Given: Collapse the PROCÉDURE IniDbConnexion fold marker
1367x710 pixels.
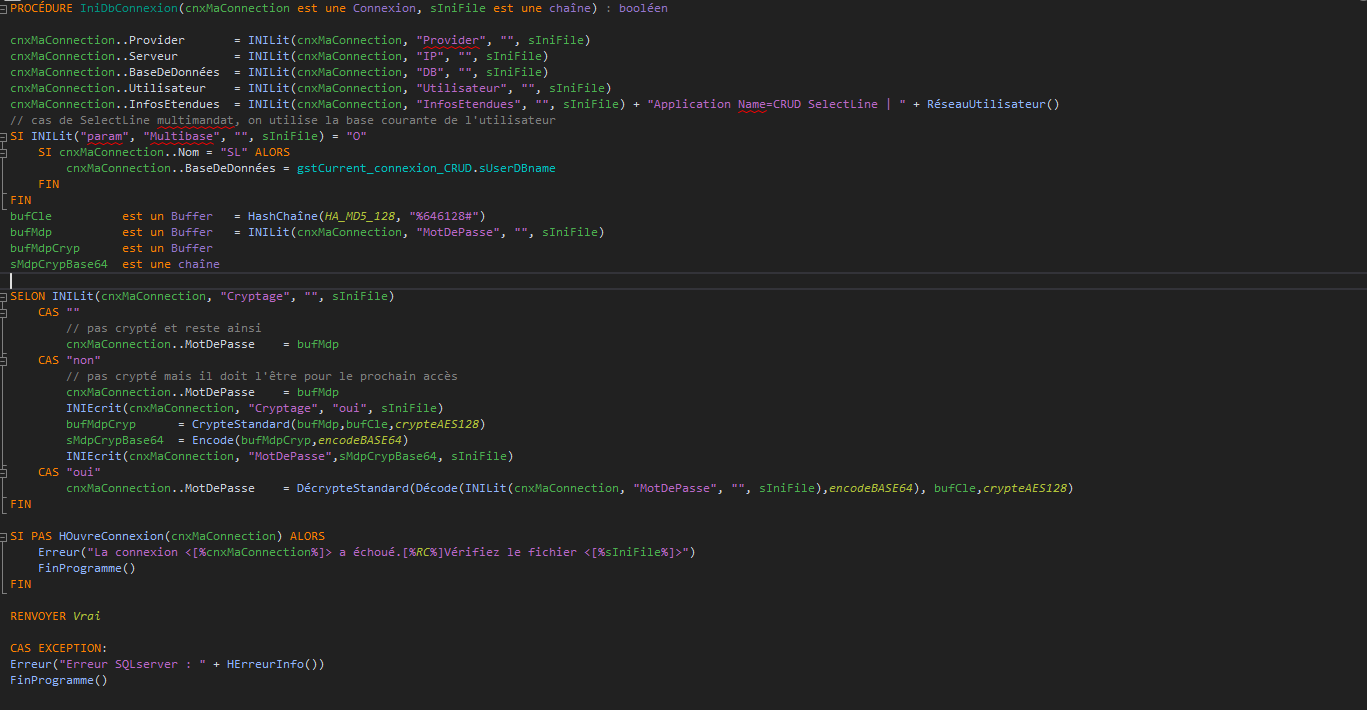Looking at the screenshot, I should tap(4, 8).
